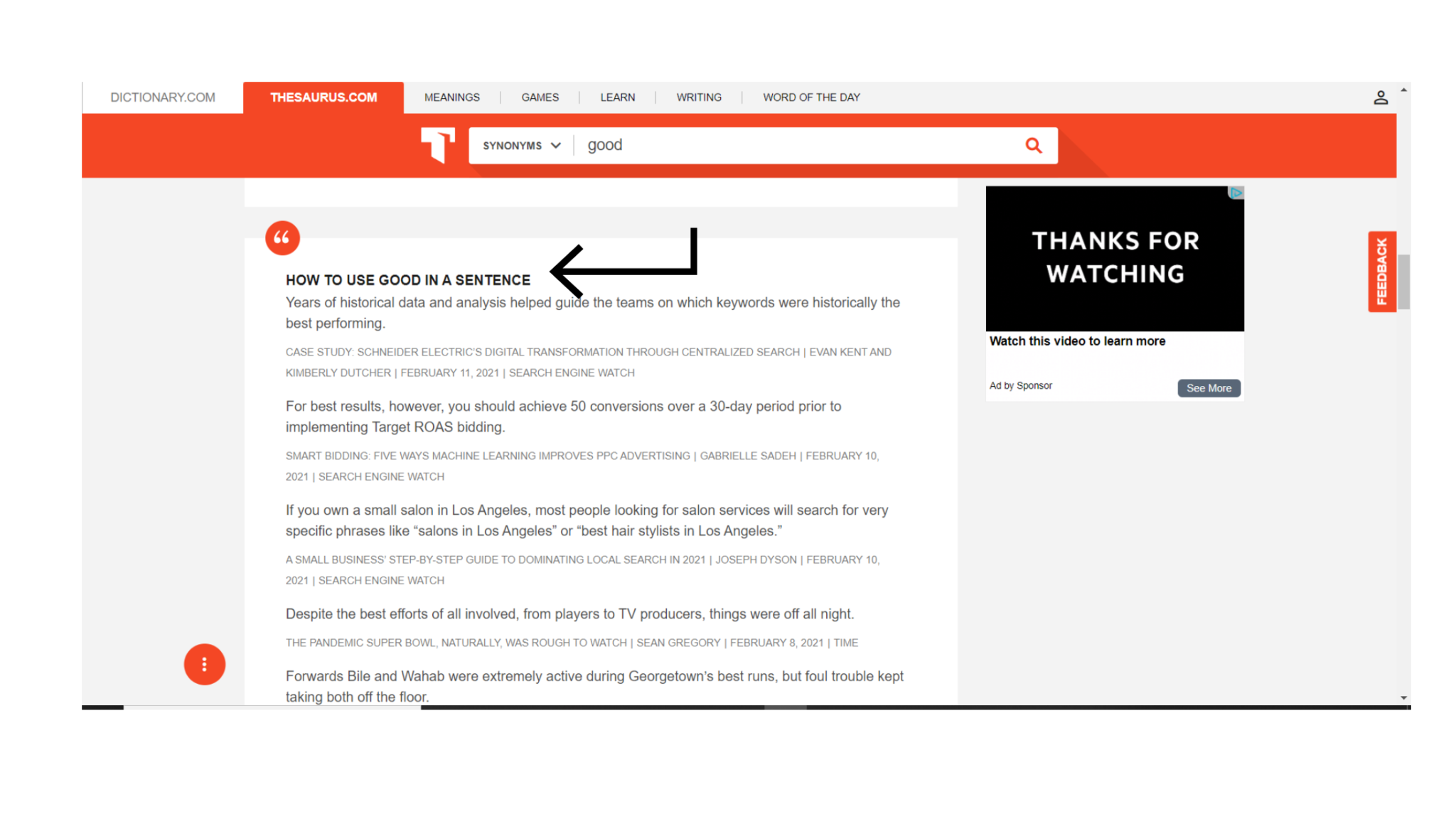The image size is (1456, 819).
Task: Click the LEARN navigation tab
Action: (x=616, y=97)
